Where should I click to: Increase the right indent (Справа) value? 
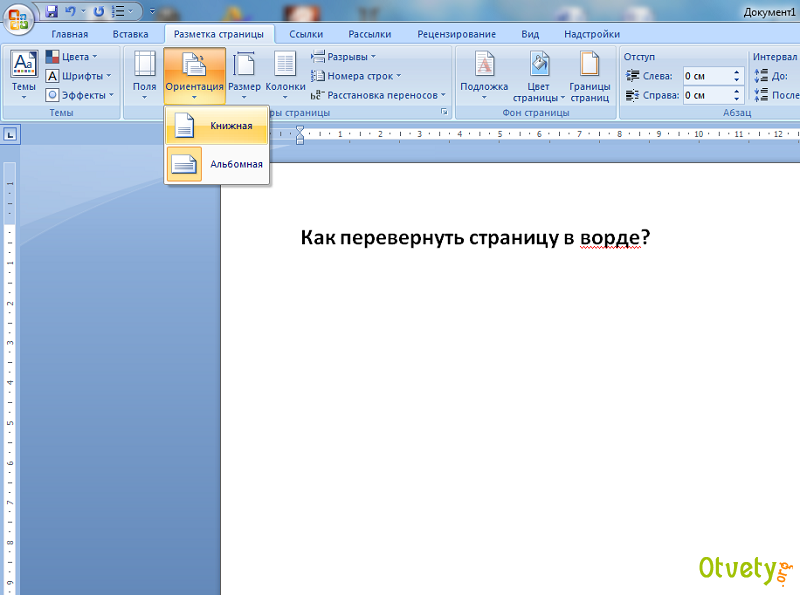[738, 91]
